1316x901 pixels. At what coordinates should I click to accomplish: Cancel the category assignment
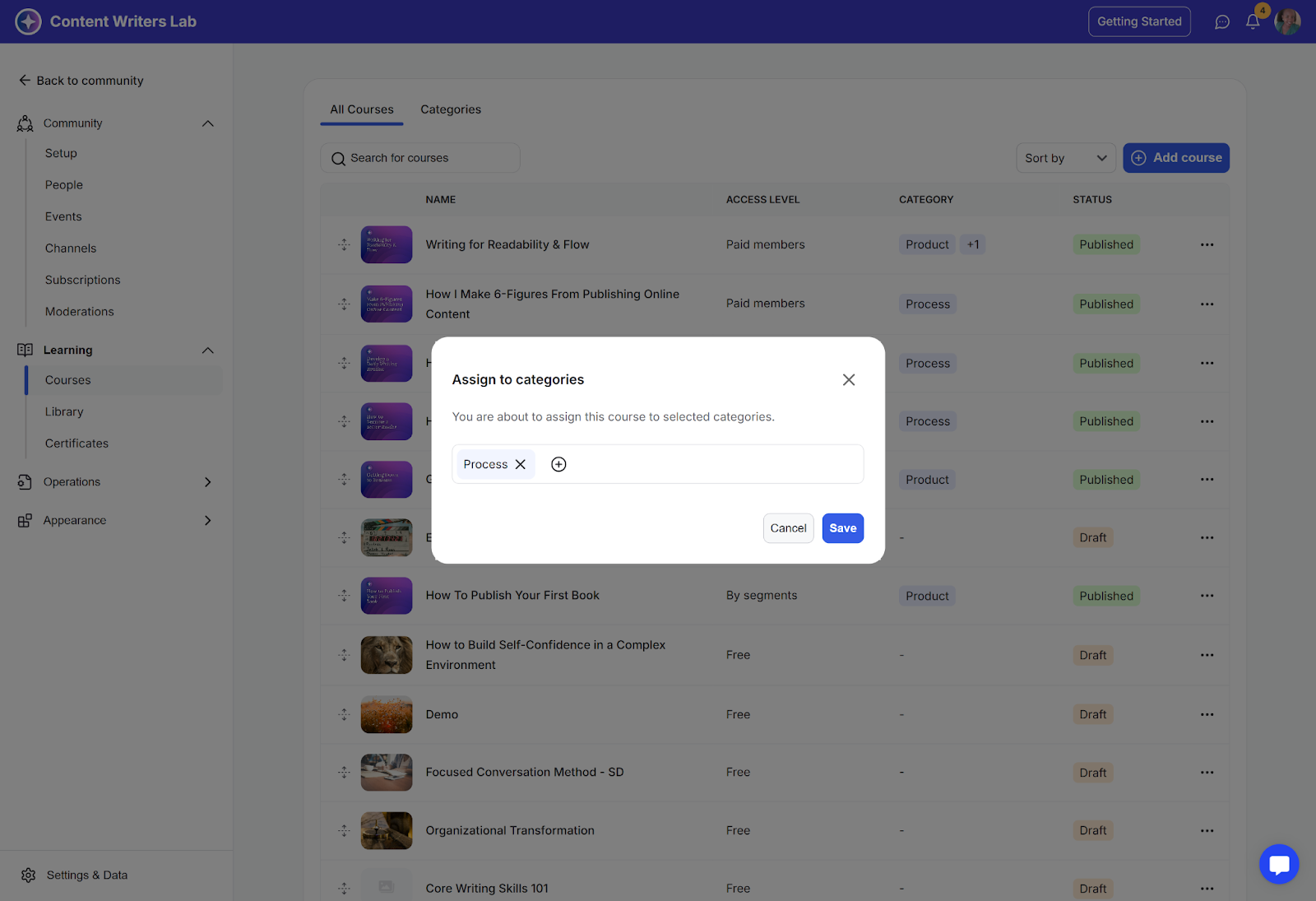click(x=788, y=528)
